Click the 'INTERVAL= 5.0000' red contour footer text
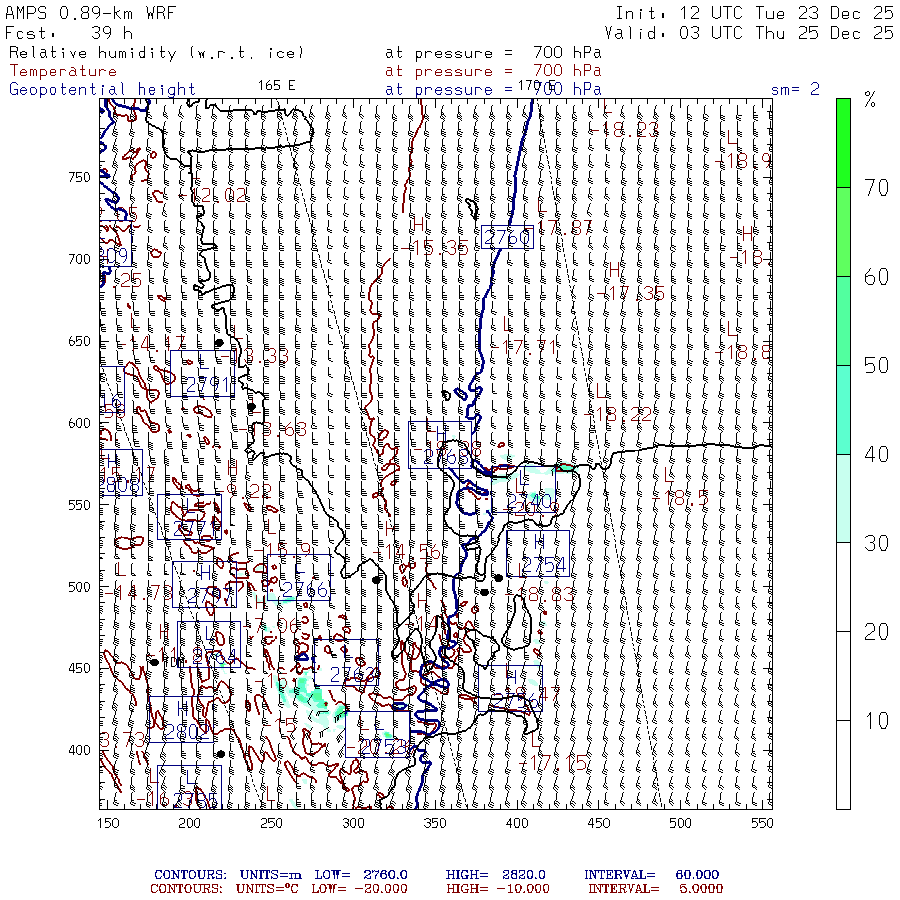This screenshot has height=900, width=900. [x=655, y=889]
